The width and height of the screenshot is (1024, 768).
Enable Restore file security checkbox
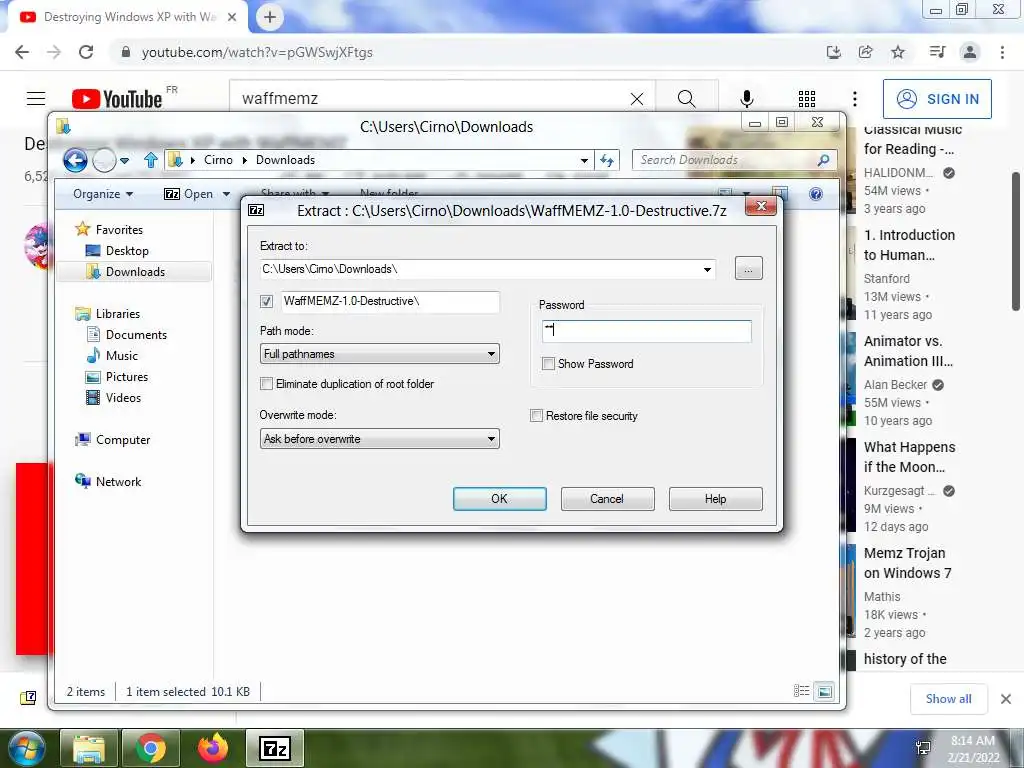point(536,416)
